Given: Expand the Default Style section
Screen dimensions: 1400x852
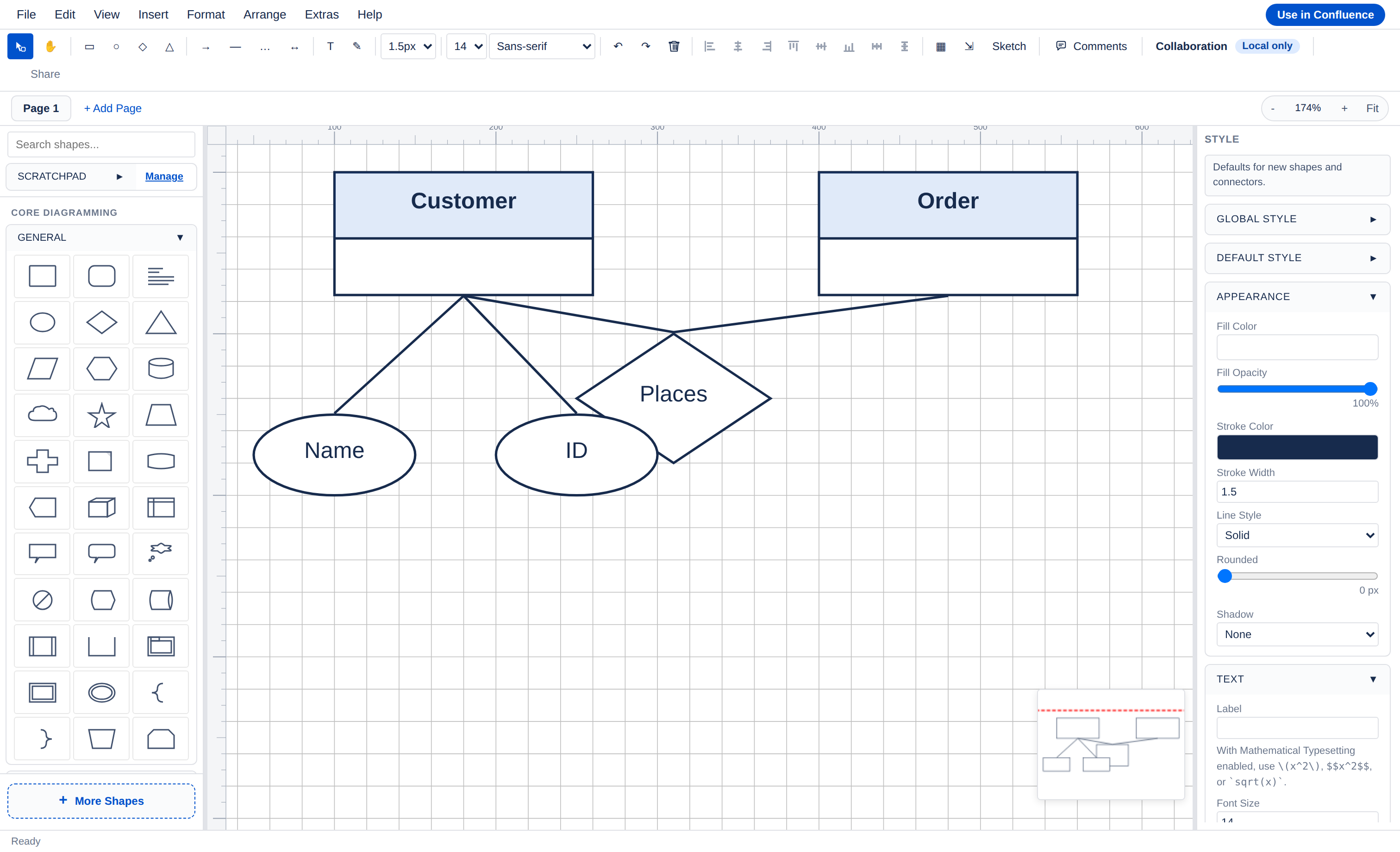Looking at the screenshot, I should click(1297, 258).
